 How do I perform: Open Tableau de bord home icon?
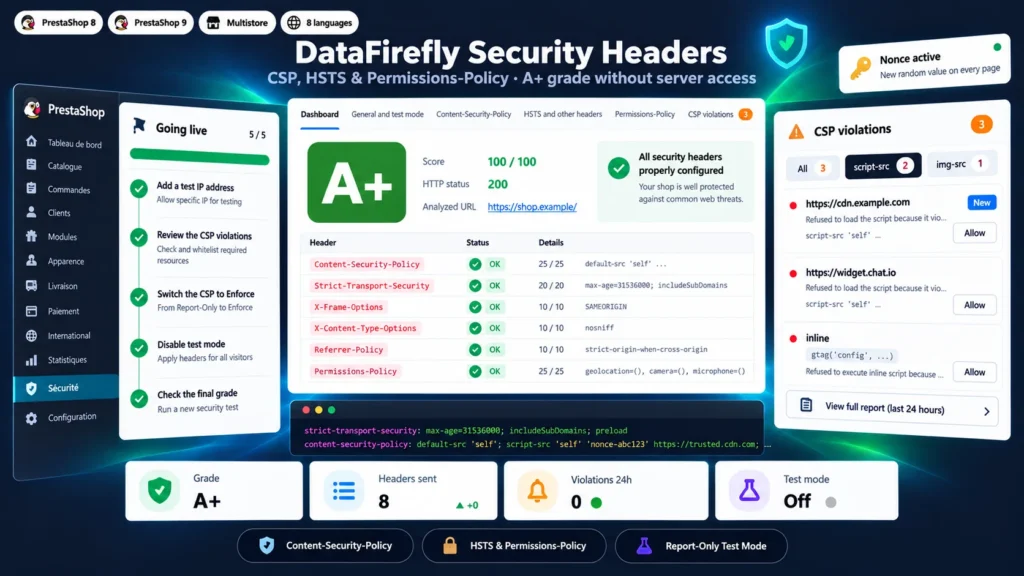pos(31,142)
